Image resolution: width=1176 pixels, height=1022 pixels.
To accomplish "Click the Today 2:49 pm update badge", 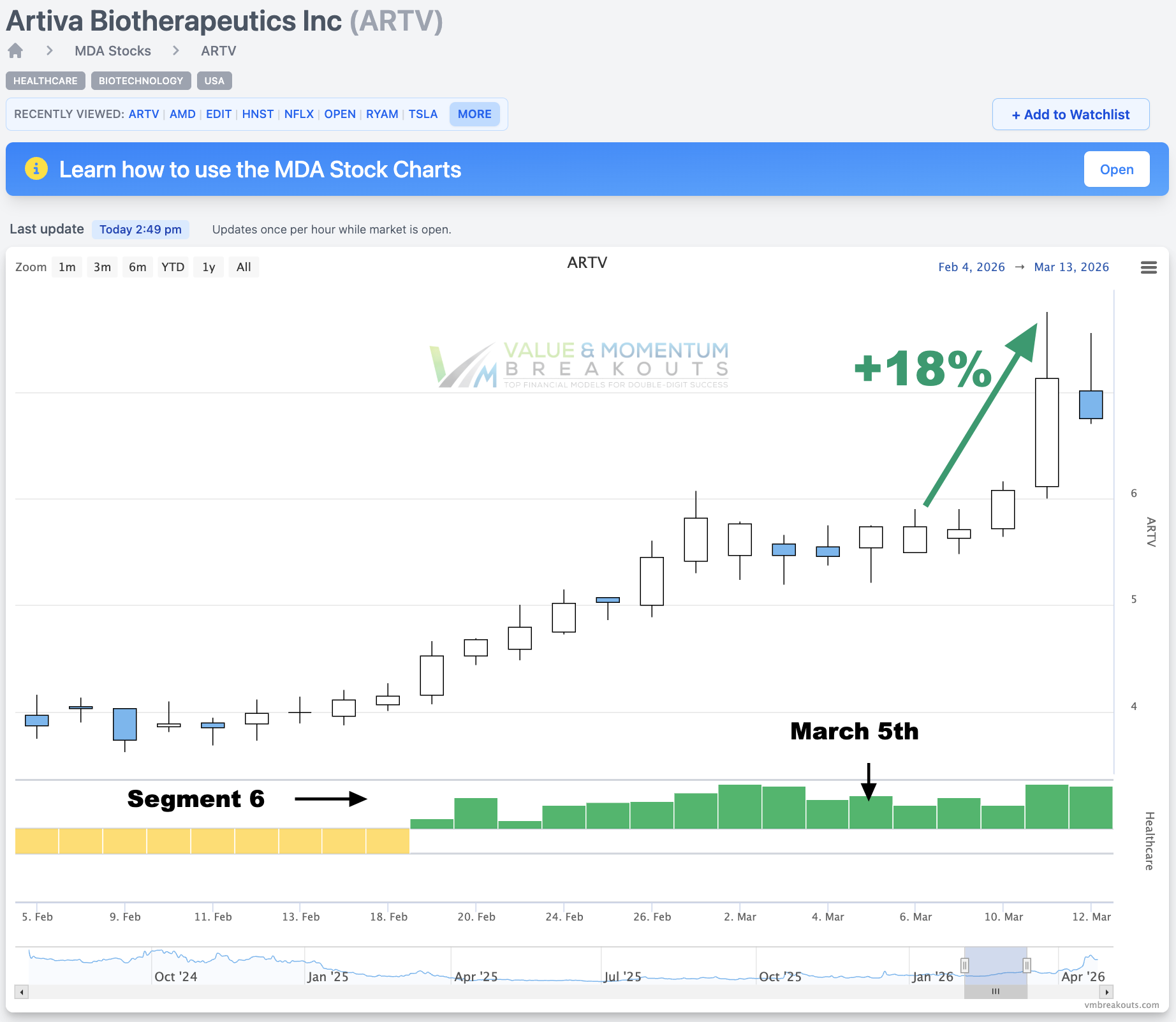I will (x=140, y=230).
